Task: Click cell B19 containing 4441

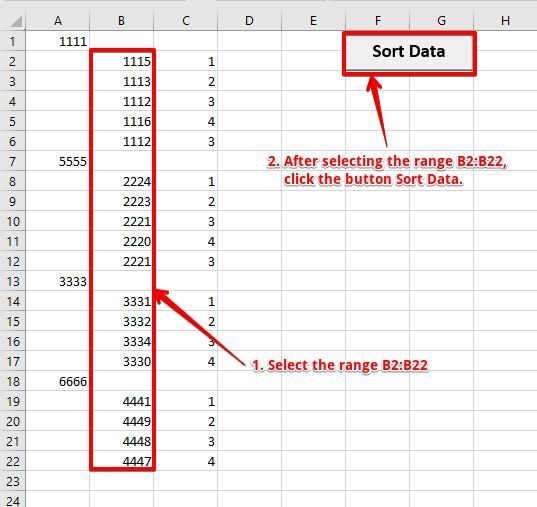Action: [122, 401]
